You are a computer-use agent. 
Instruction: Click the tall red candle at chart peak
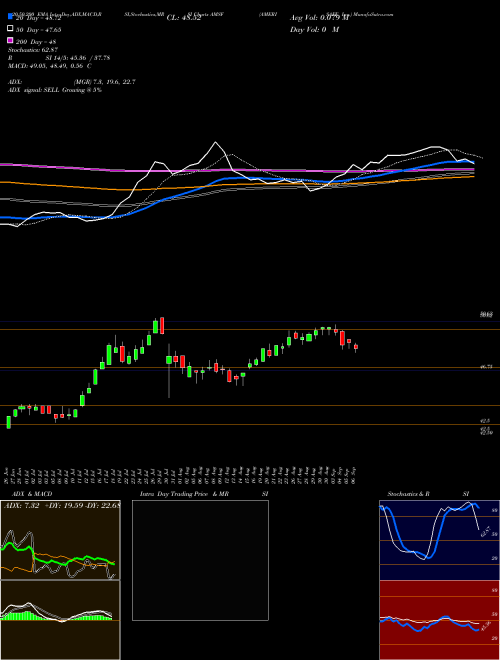click(162, 325)
